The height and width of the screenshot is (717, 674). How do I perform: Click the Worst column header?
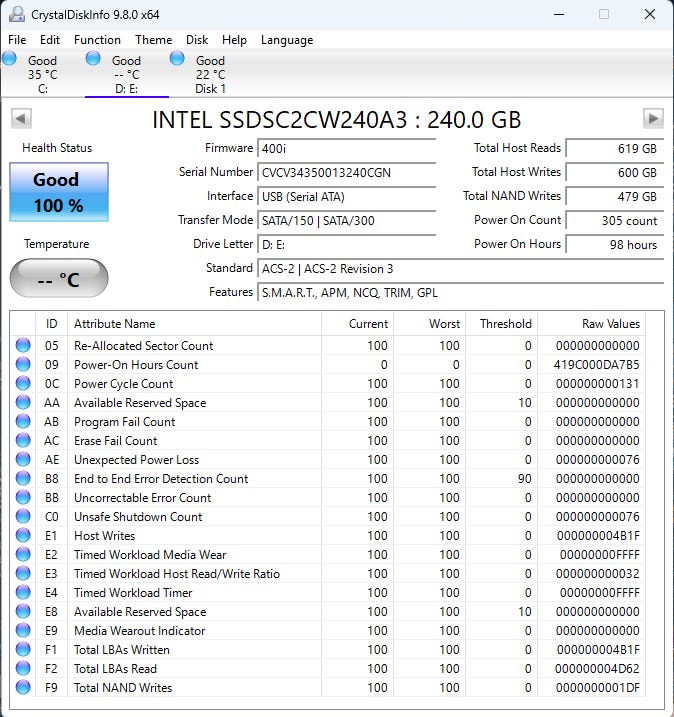tap(429, 324)
